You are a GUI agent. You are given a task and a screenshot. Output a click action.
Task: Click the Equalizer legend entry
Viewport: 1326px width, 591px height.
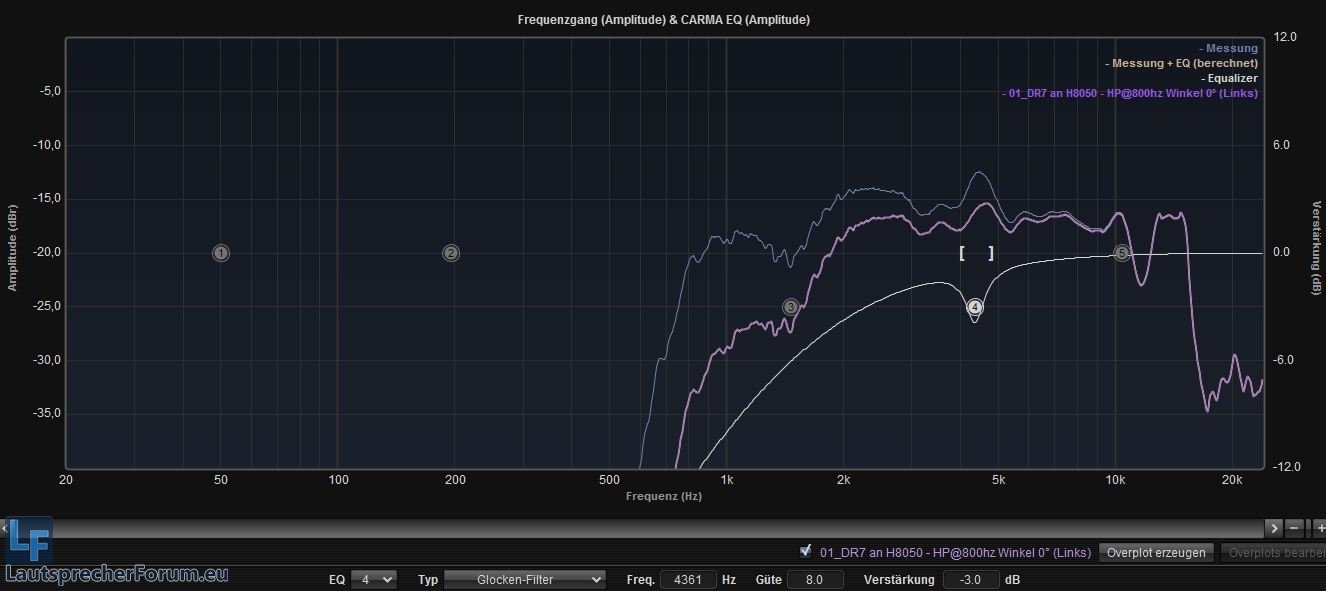click(1230, 78)
